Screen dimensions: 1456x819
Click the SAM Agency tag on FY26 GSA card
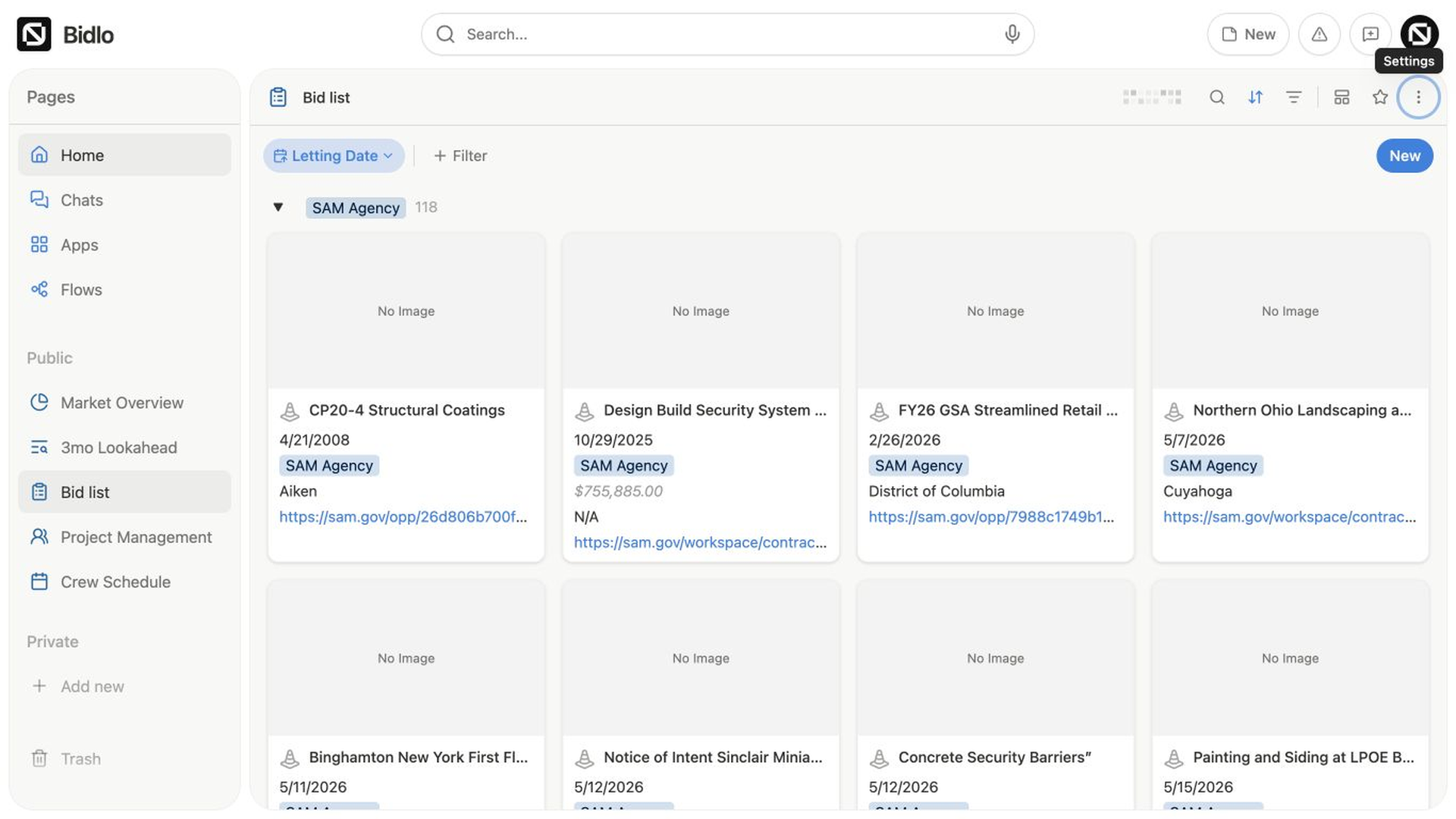tap(918, 466)
